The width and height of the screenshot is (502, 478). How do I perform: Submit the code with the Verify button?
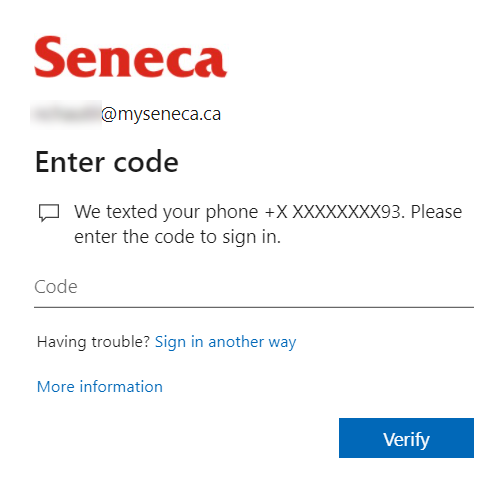[406, 438]
